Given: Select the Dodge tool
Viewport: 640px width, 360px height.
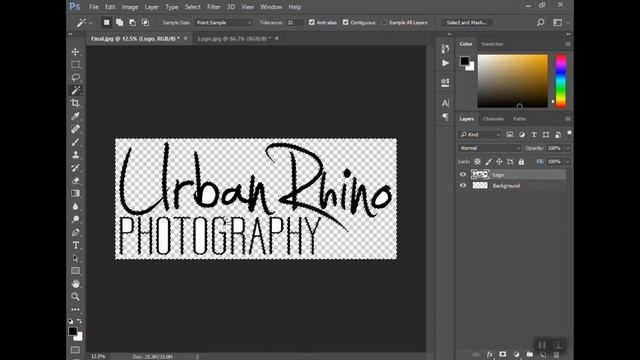Looking at the screenshot, I should 76,219.
